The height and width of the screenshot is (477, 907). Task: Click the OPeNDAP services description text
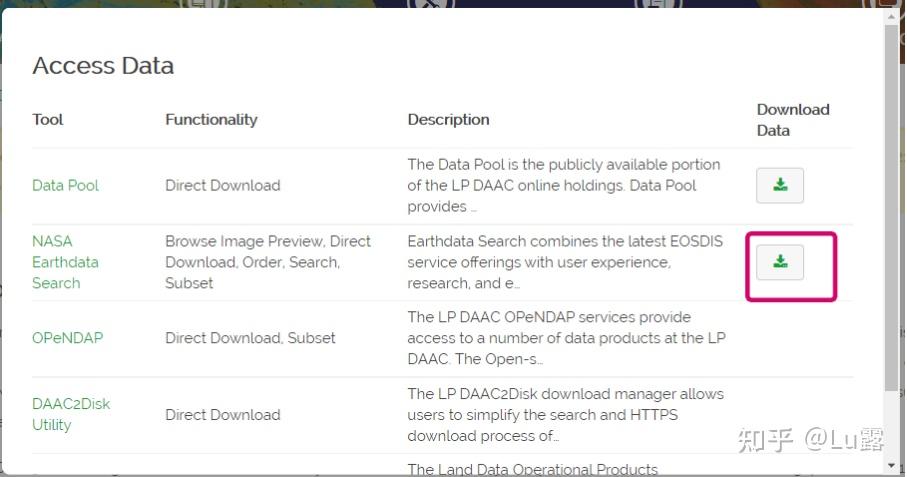click(565, 338)
